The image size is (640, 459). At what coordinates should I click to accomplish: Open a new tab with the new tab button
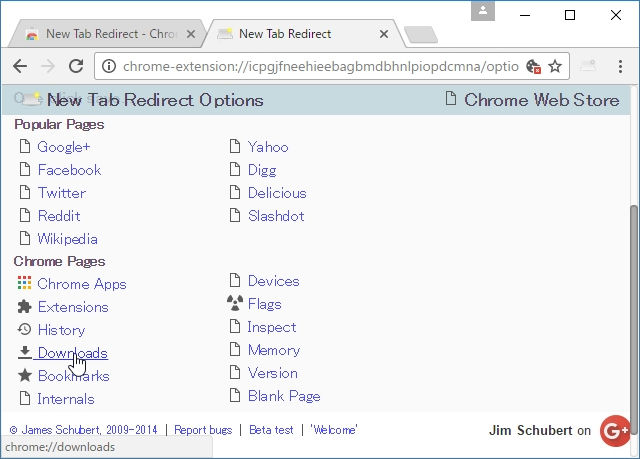coord(421,35)
